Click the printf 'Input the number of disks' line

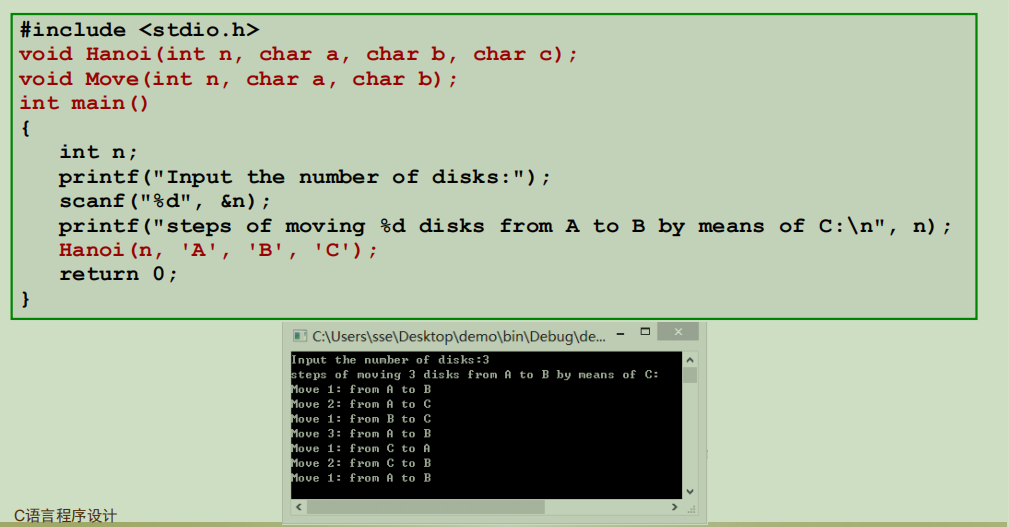[x=305, y=177]
